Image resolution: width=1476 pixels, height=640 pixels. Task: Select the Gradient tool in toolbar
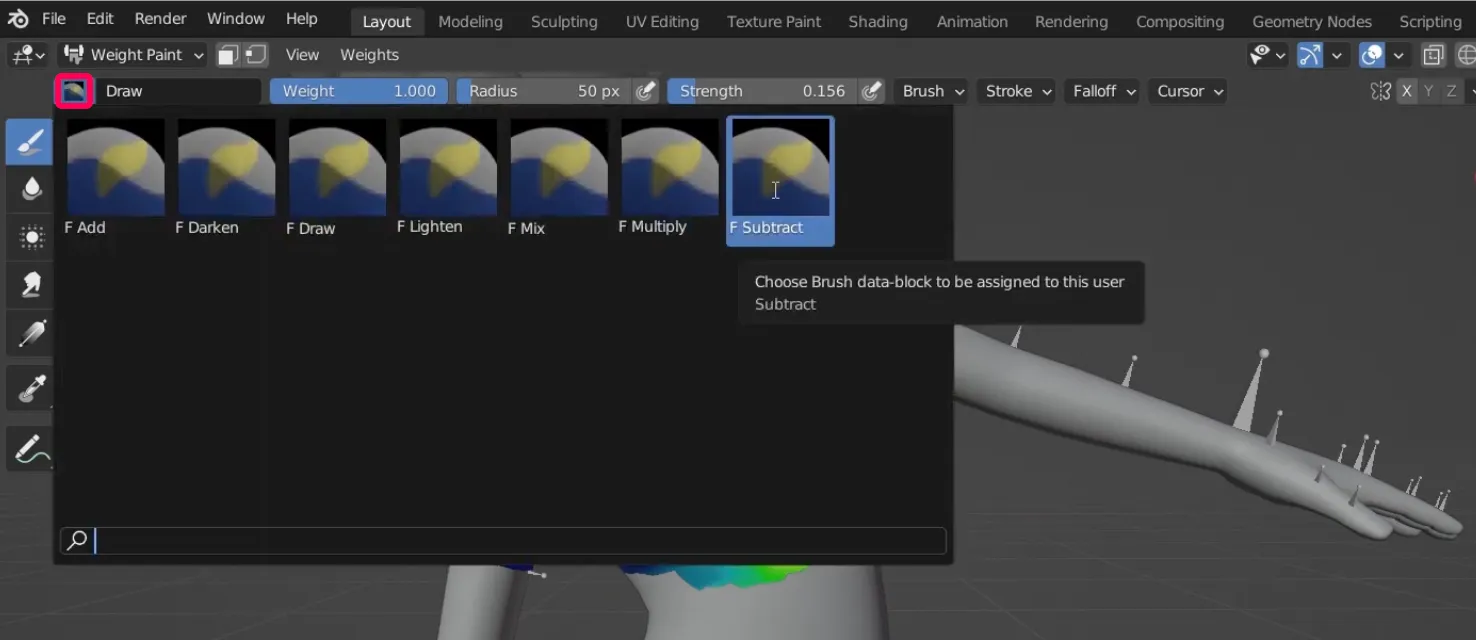click(x=30, y=332)
